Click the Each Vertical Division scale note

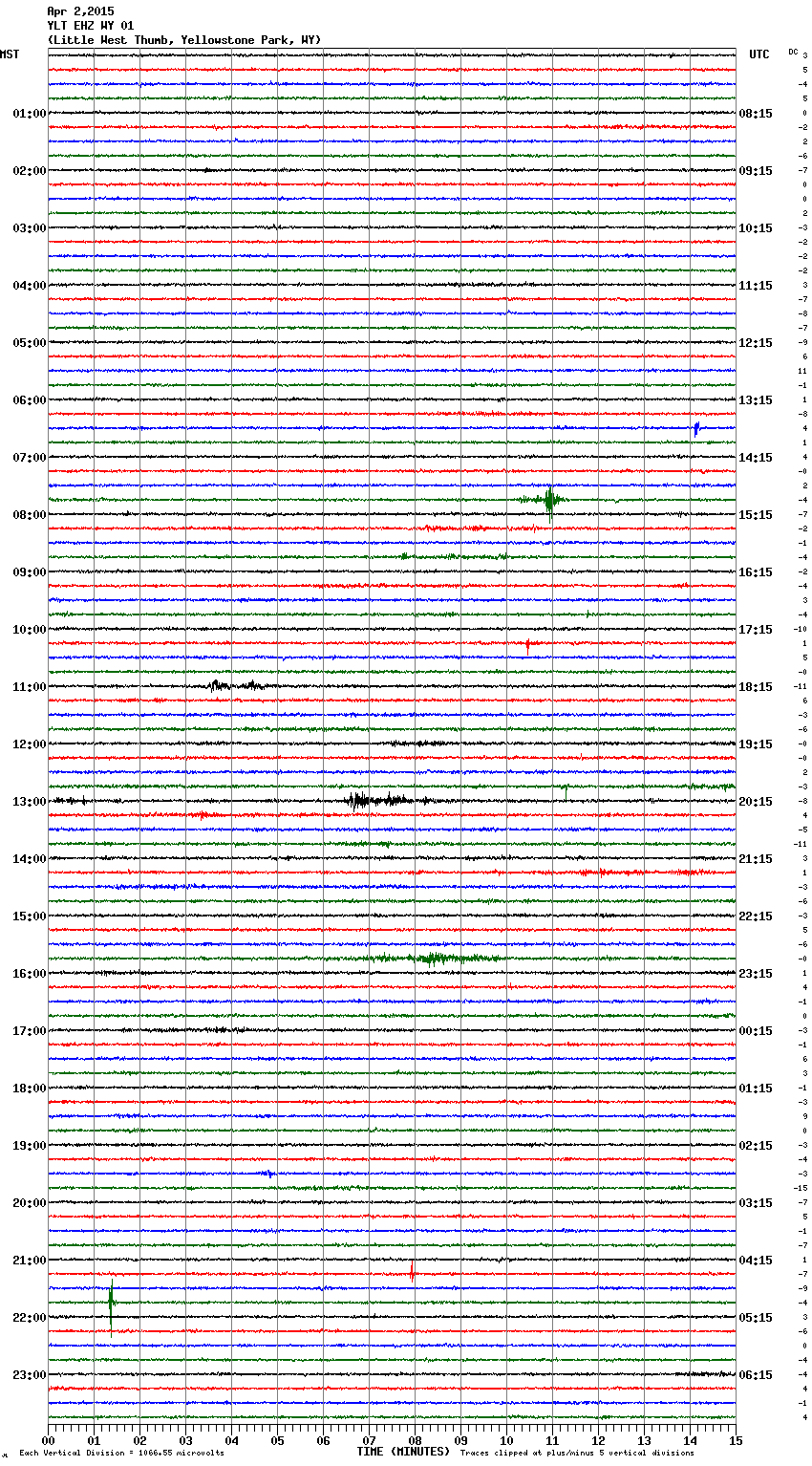tap(121, 1454)
